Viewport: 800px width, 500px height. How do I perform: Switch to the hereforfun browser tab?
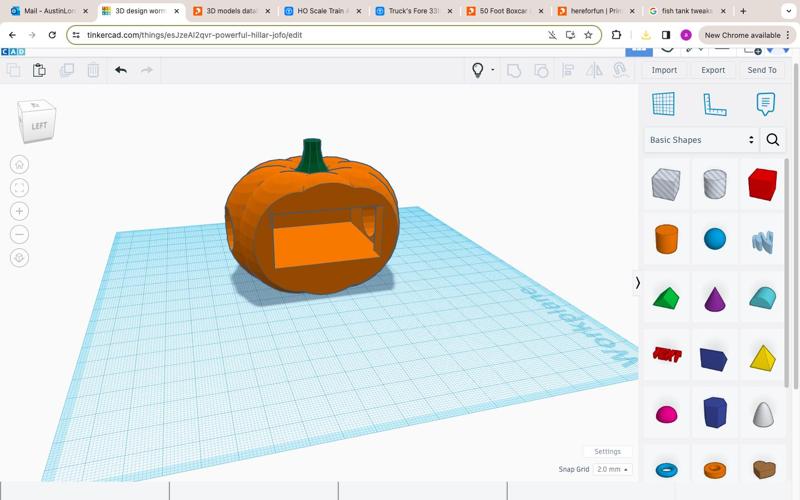[596, 11]
